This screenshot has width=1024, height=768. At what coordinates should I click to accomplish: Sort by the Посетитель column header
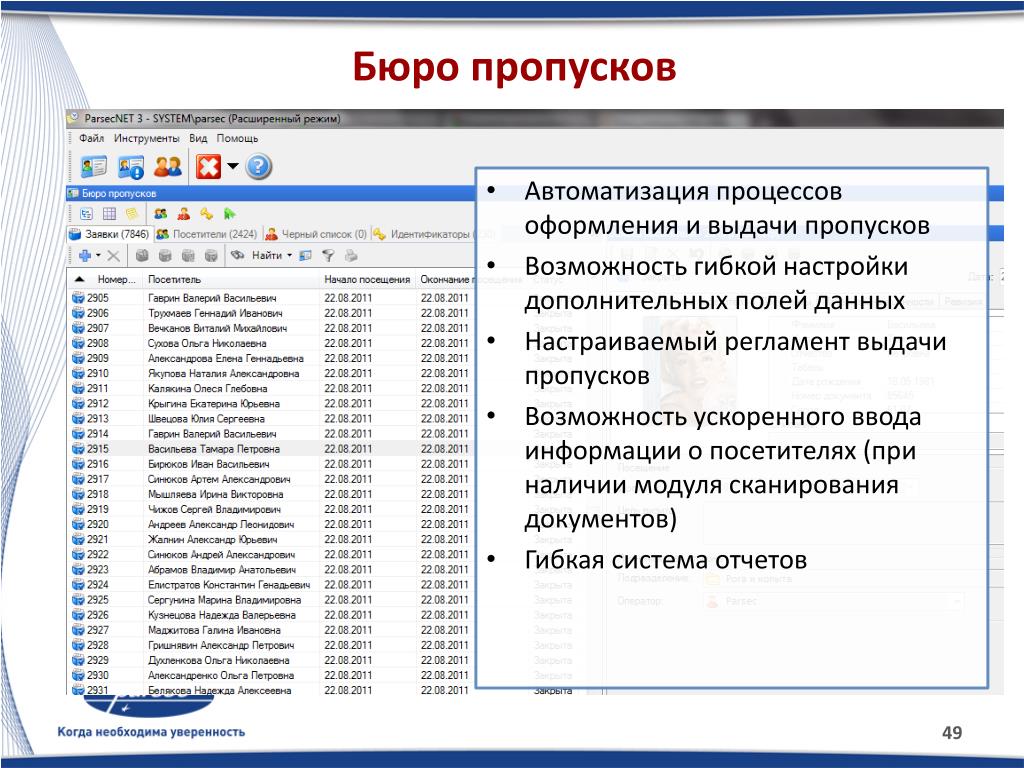tap(175, 279)
